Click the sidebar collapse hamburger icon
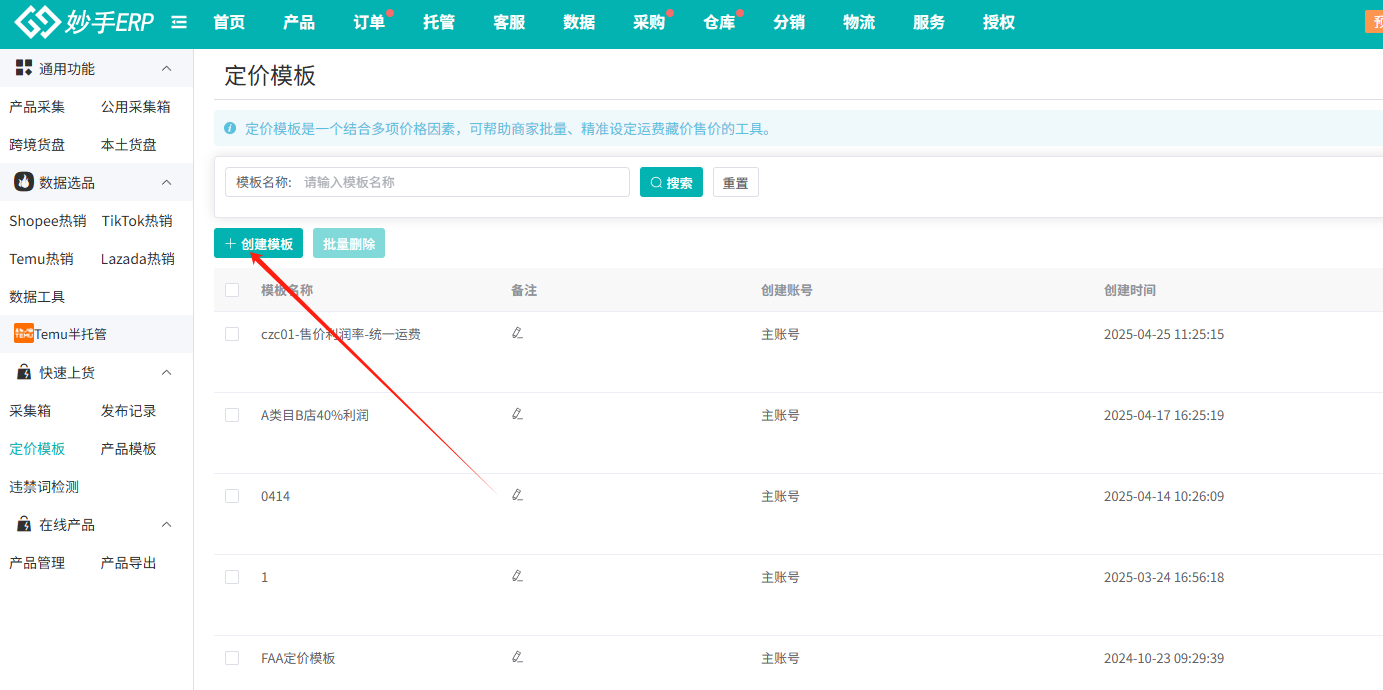1383x690 pixels. click(x=179, y=22)
